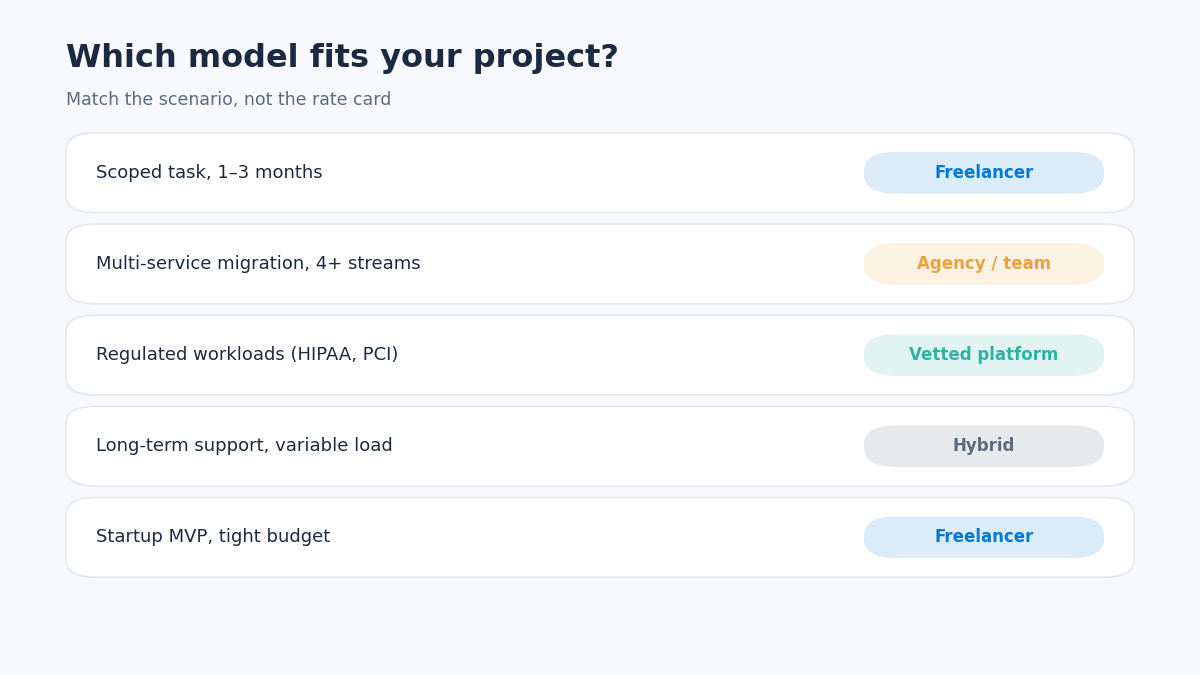Open the Scoped task scenario card

click(x=600, y=173)
